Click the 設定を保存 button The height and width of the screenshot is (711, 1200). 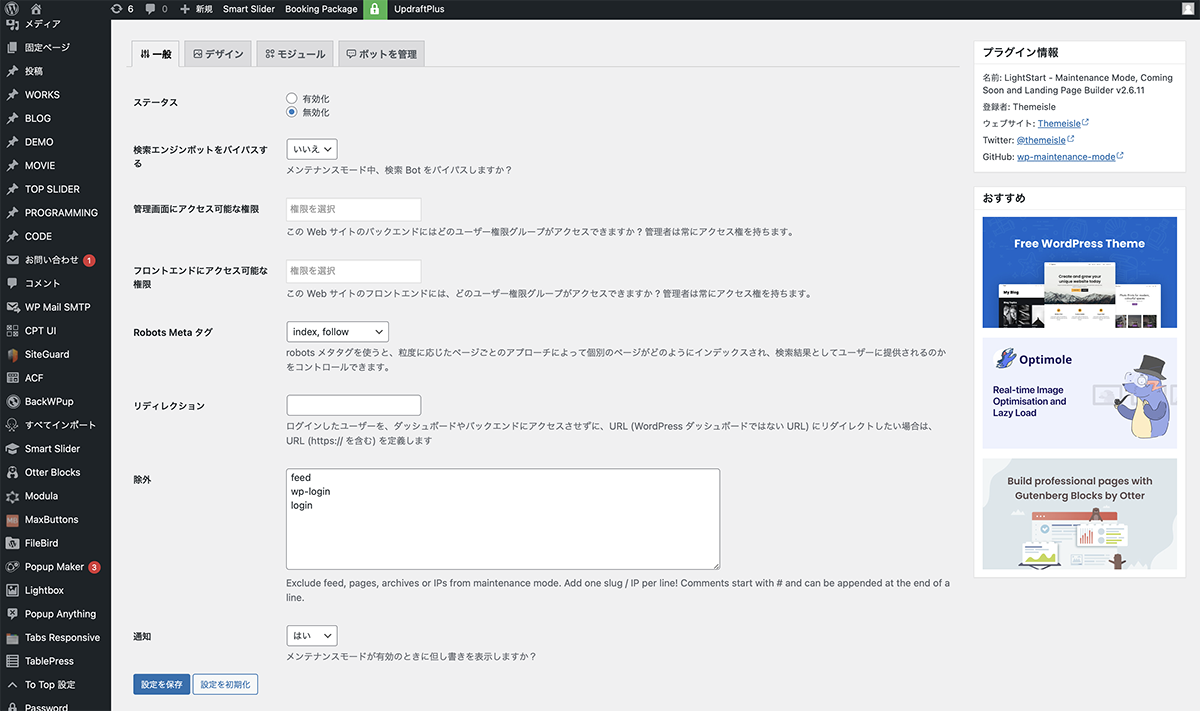tap(161, 685)
